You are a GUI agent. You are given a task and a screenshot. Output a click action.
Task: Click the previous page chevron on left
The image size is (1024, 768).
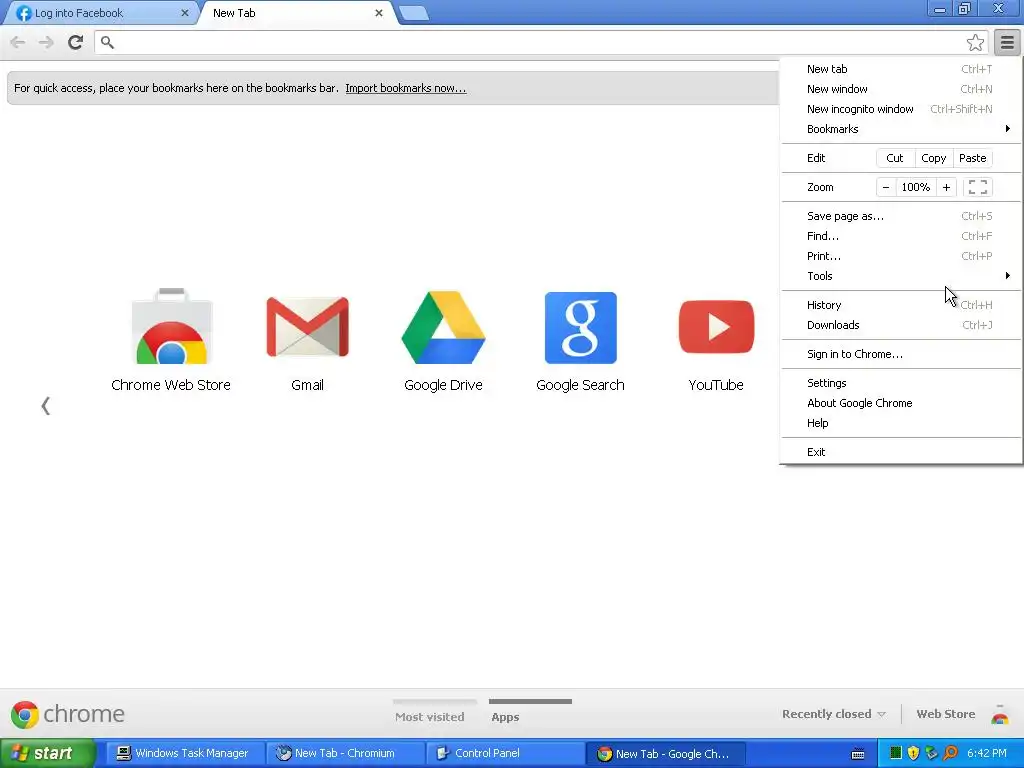click(x=45, y=406)
